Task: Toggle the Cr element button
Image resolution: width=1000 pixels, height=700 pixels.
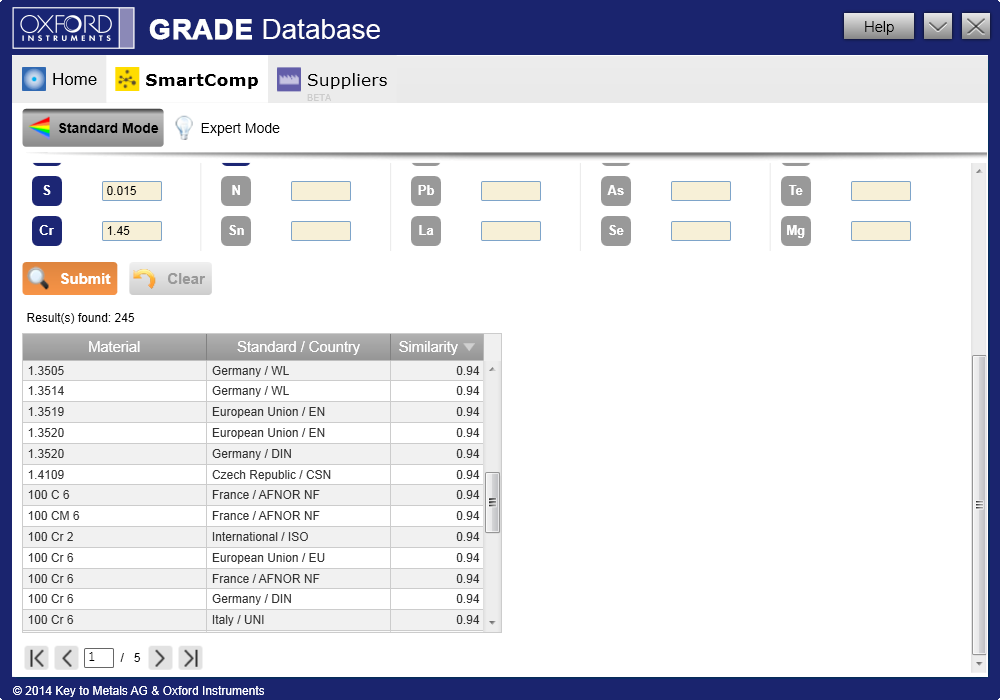Action: click(47, 231)
